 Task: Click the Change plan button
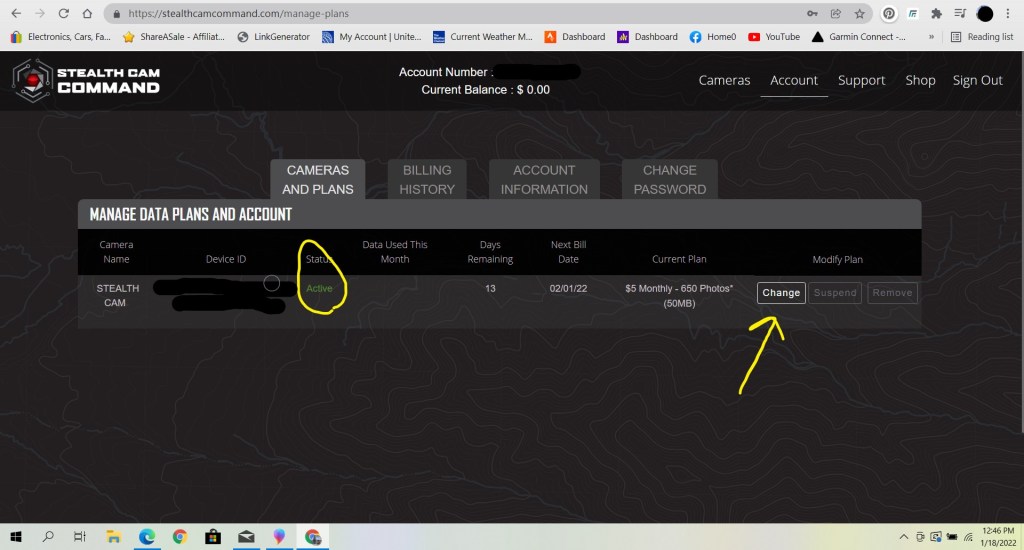780,293
